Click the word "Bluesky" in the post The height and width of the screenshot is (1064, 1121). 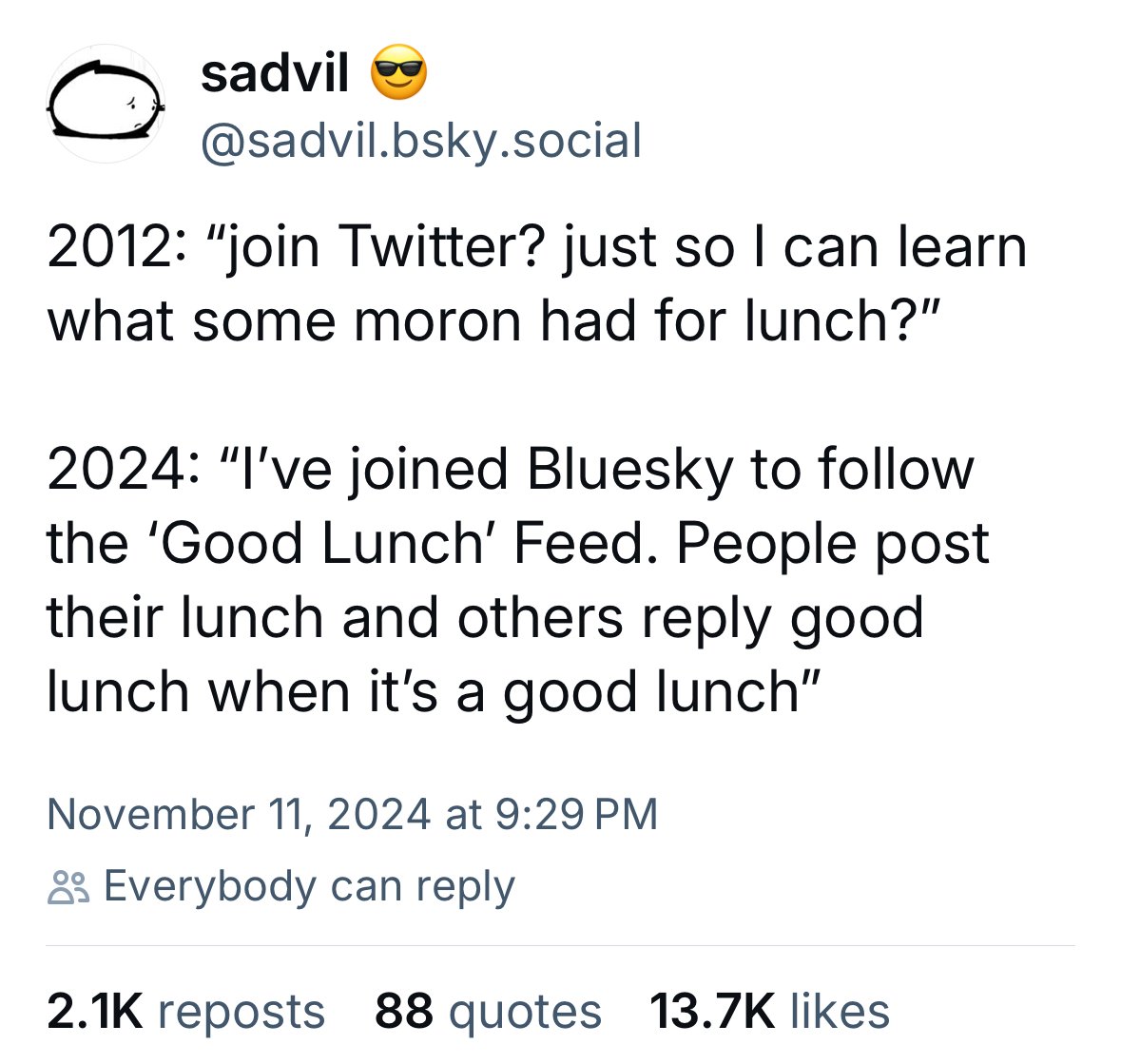pos(628,469)
